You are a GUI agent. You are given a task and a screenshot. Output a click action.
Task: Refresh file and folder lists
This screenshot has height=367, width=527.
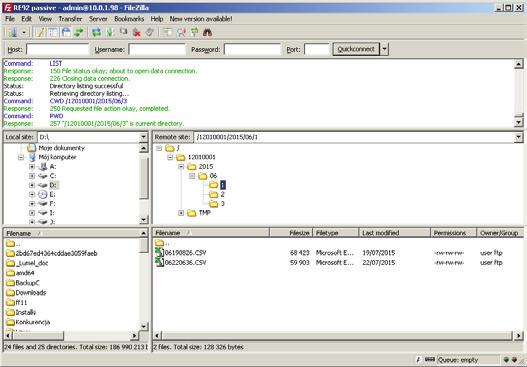tap(96, 32)
